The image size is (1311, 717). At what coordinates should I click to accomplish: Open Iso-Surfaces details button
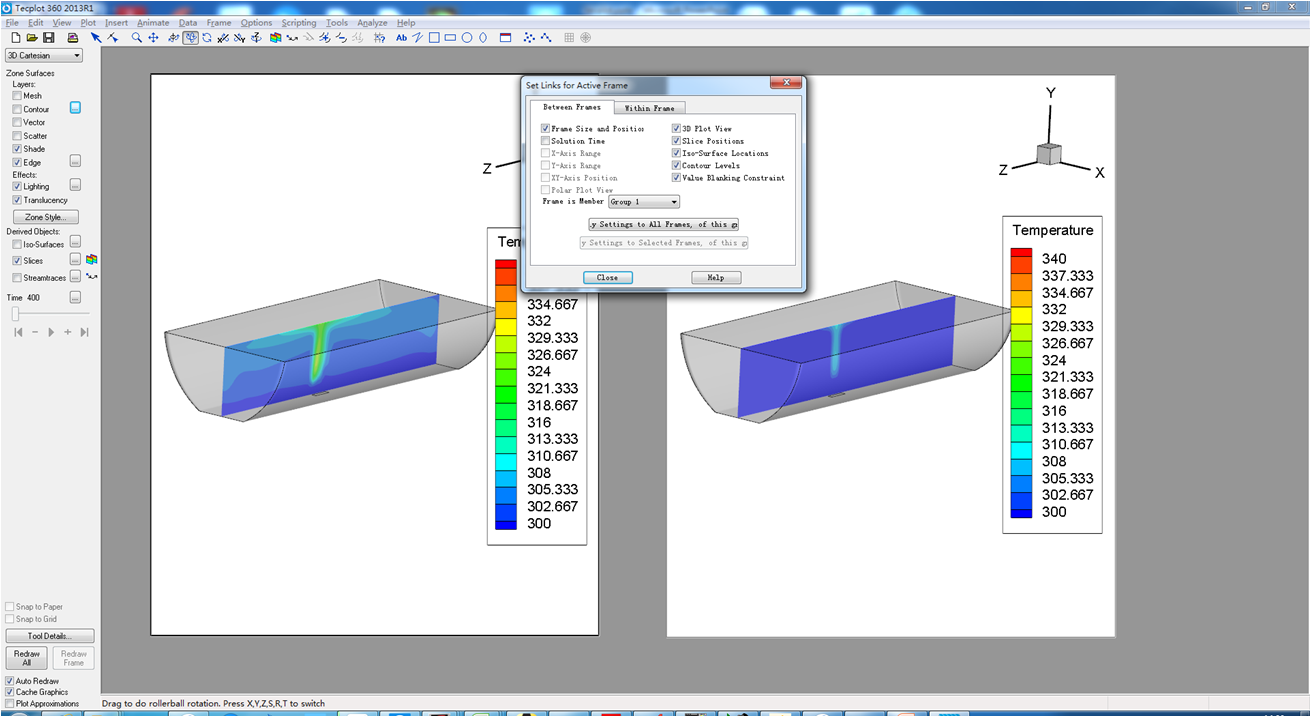75,243
